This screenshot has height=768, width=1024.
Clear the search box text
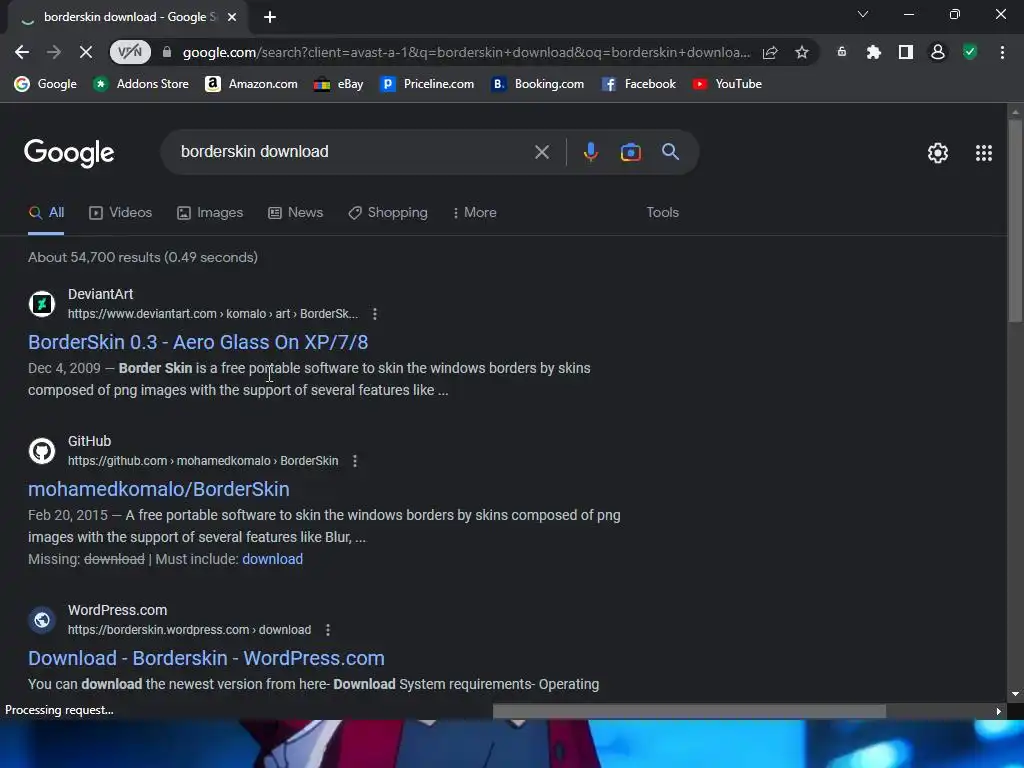pos(541,152)
